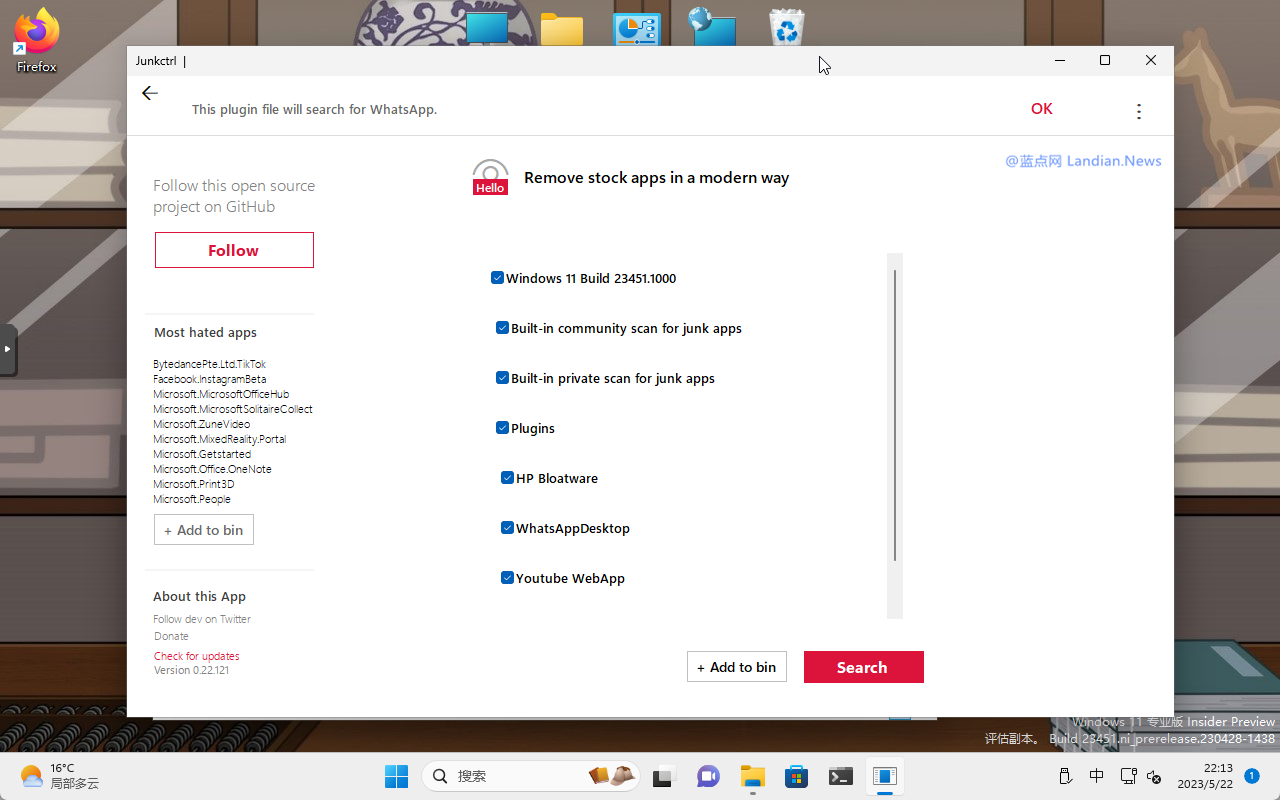This screenshot has height=800, width=1280.
Task: Disable Built-in community scan for junk apps
Action: tap(503, 328)
